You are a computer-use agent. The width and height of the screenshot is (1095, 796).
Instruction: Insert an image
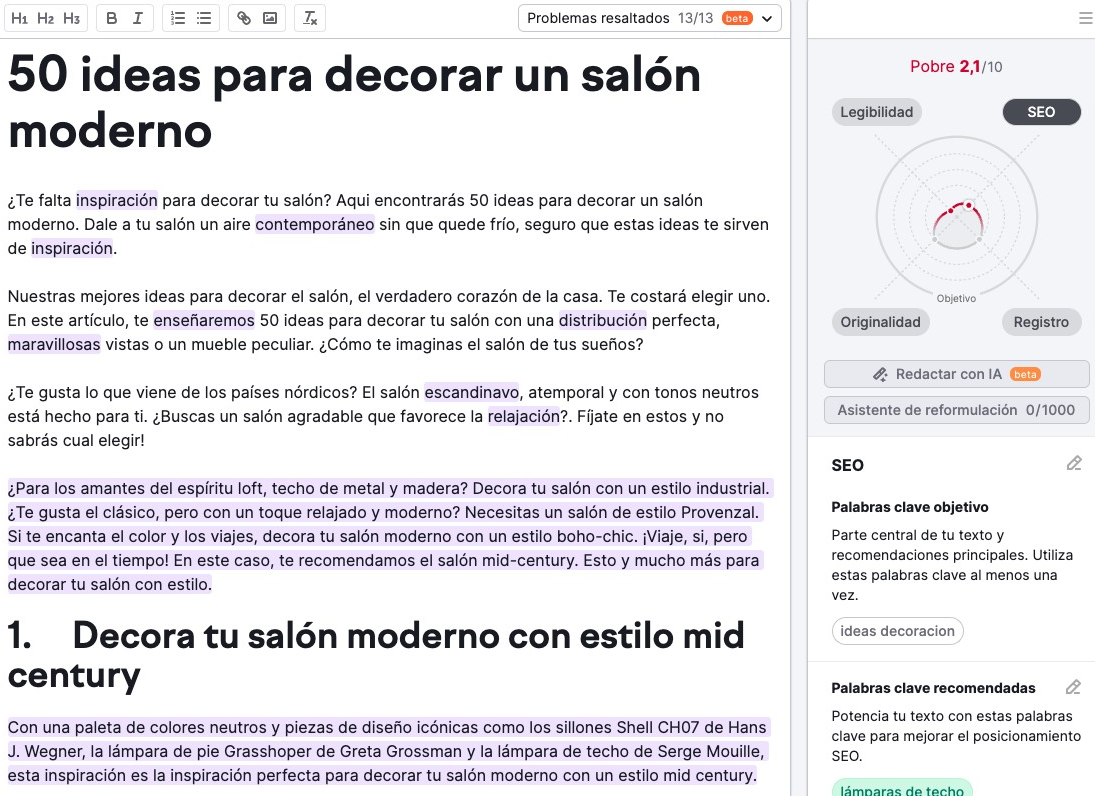click(270, 18)
